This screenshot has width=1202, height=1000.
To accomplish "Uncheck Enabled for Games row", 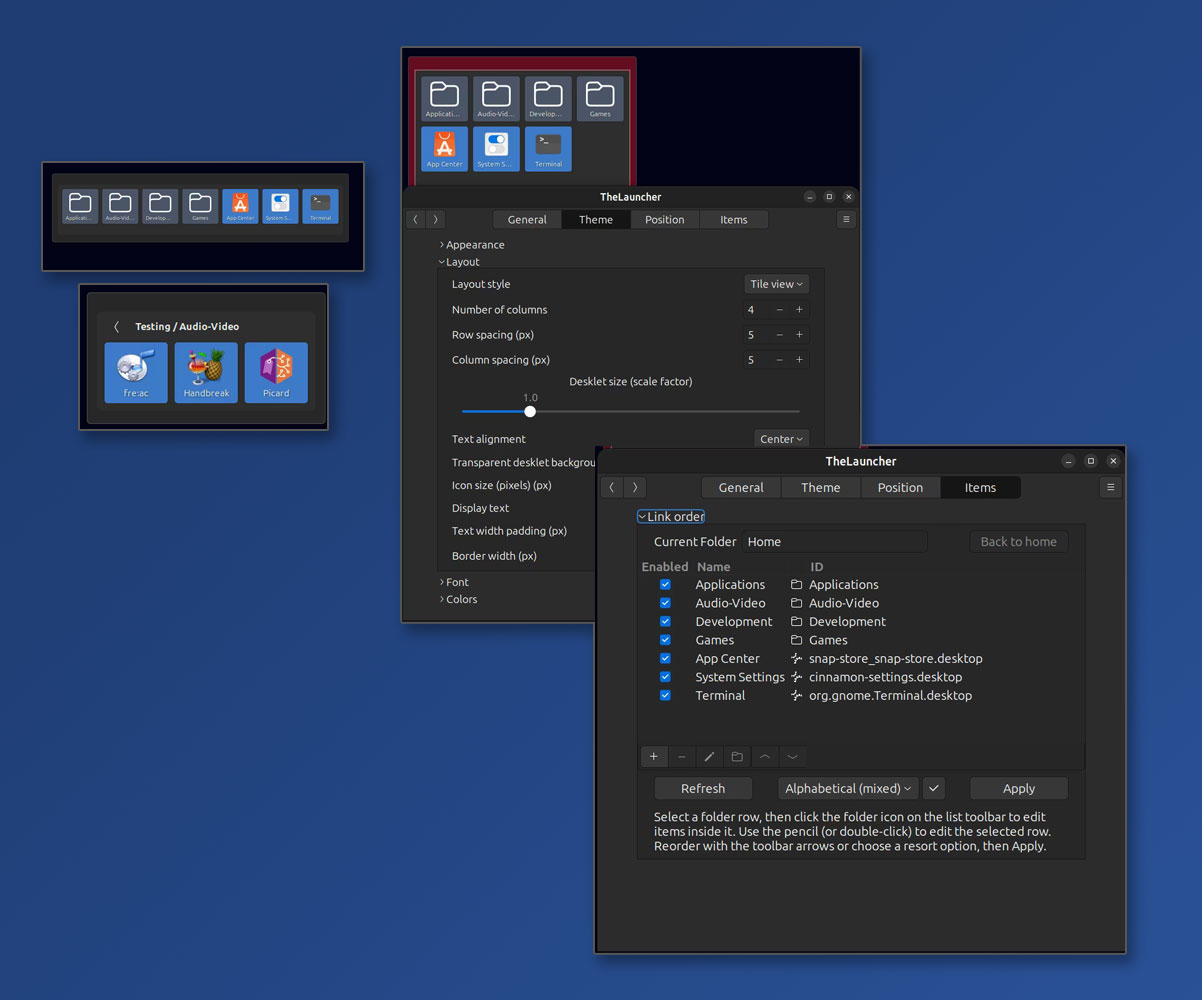I will coord(665,640).
